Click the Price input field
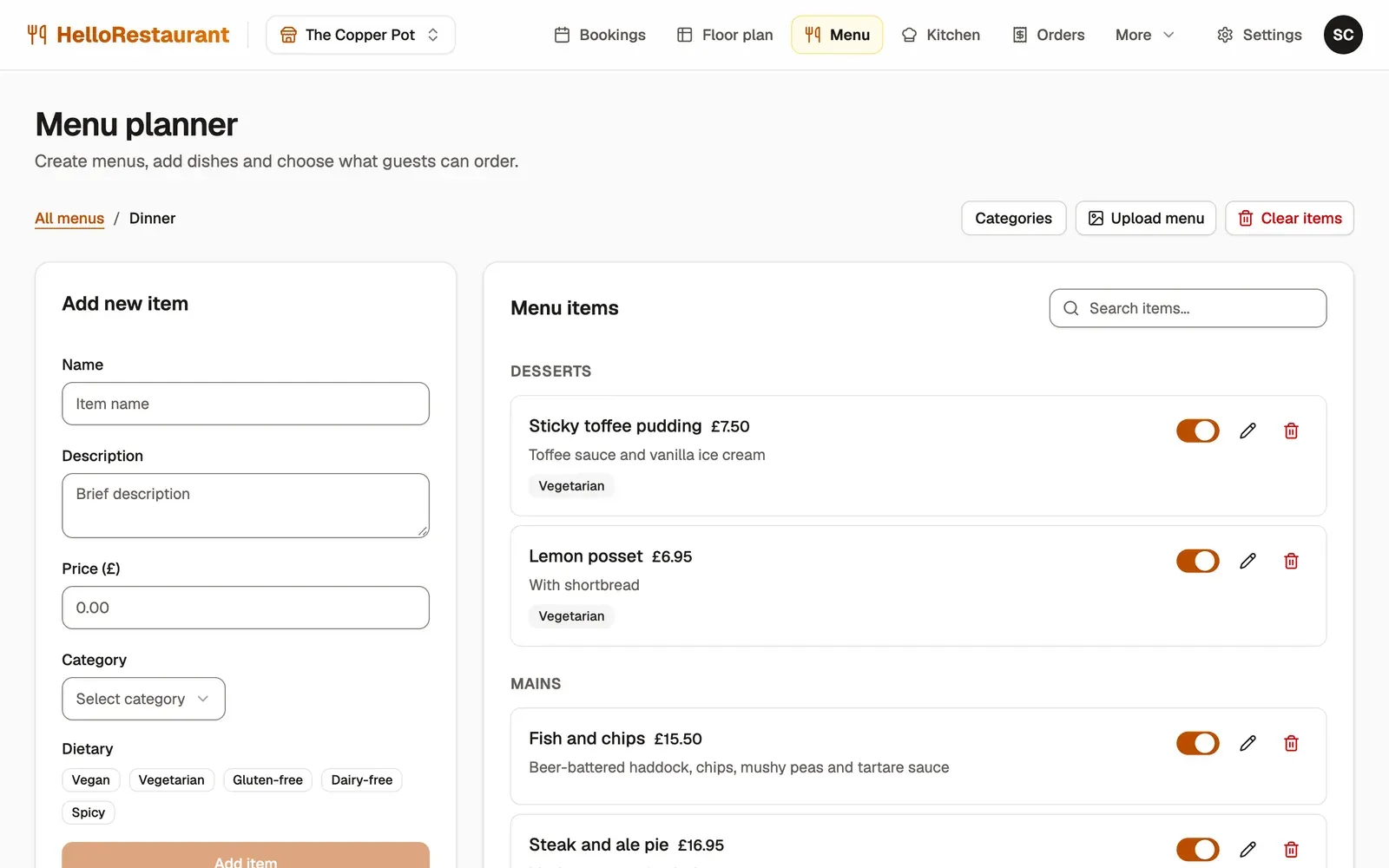 (246, 608)
